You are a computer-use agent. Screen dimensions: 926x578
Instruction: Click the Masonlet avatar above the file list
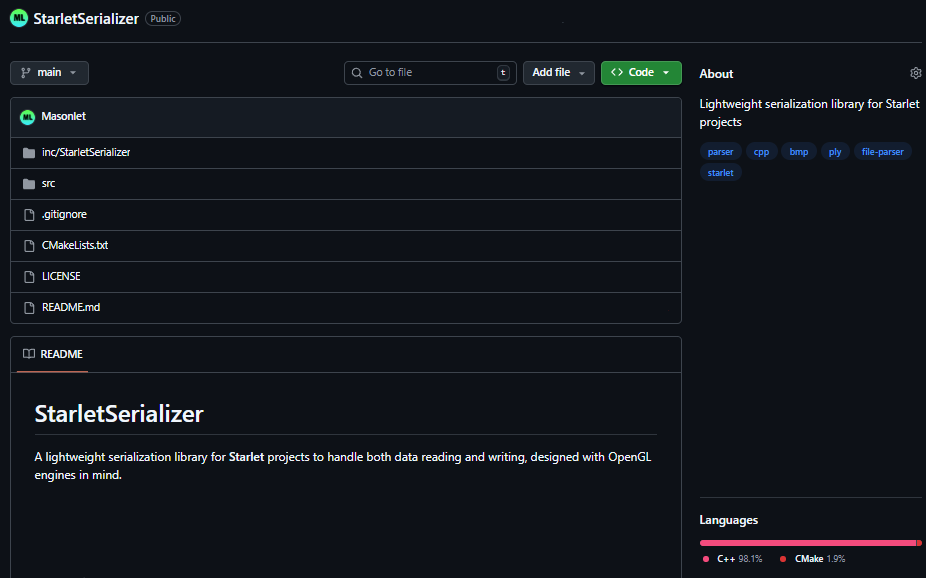[x=27, y=116]
